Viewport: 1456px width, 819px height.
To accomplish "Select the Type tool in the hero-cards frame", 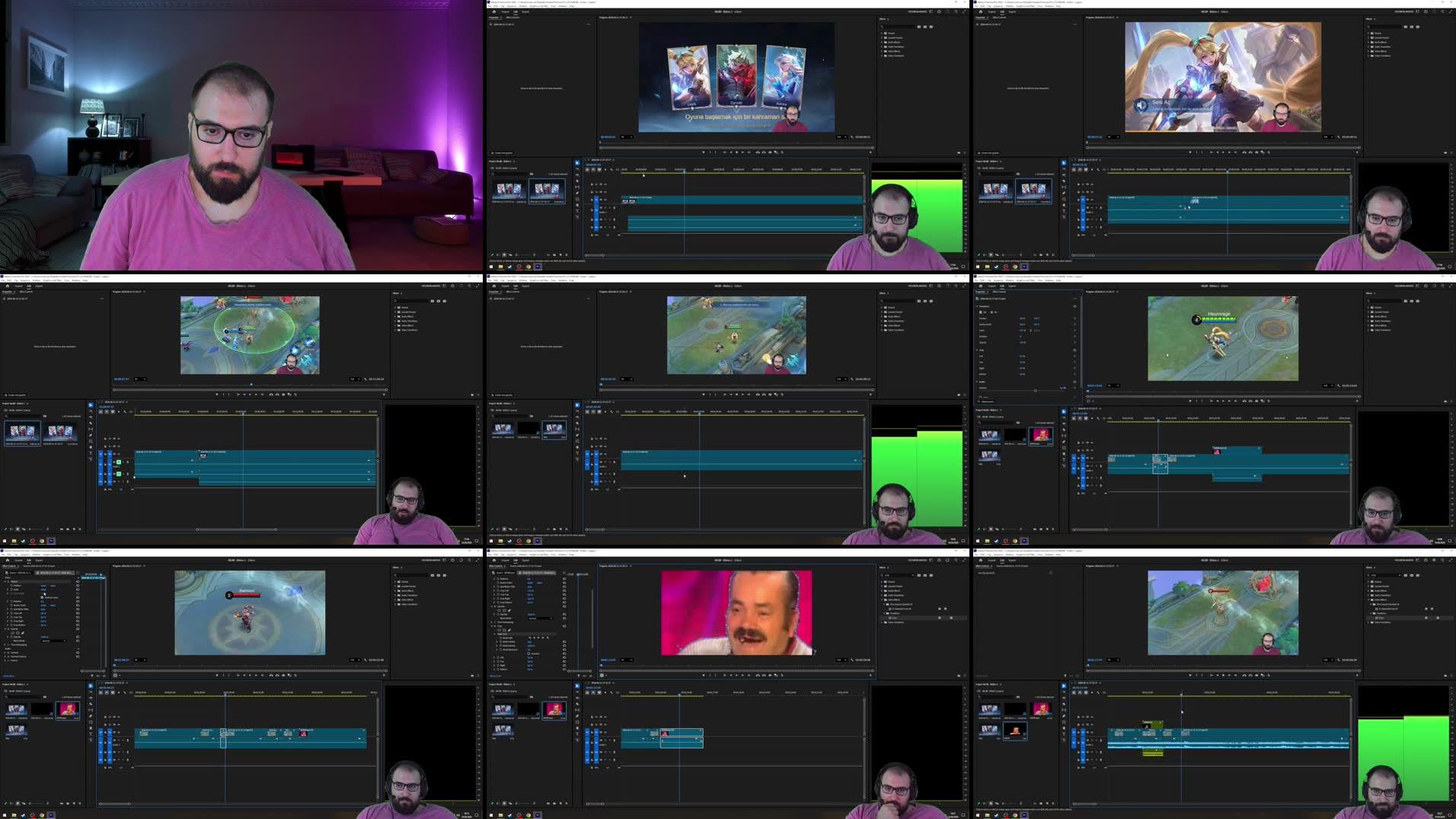I will tap(577, 211).
